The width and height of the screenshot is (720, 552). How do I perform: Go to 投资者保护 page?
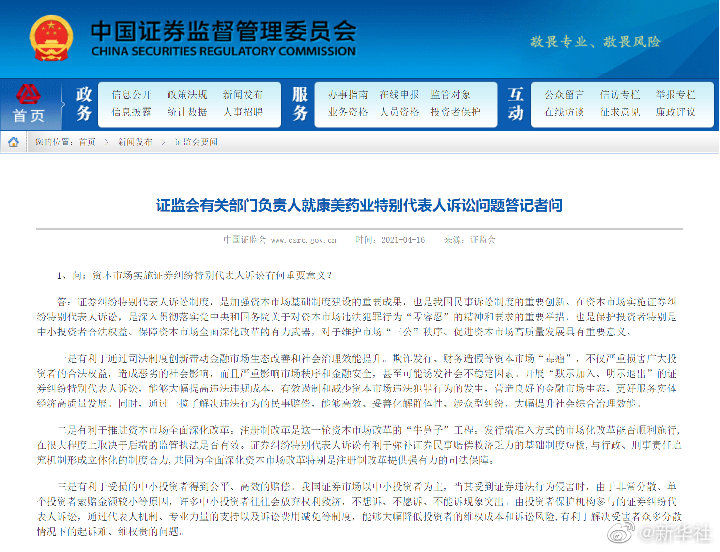pos(456,112)
